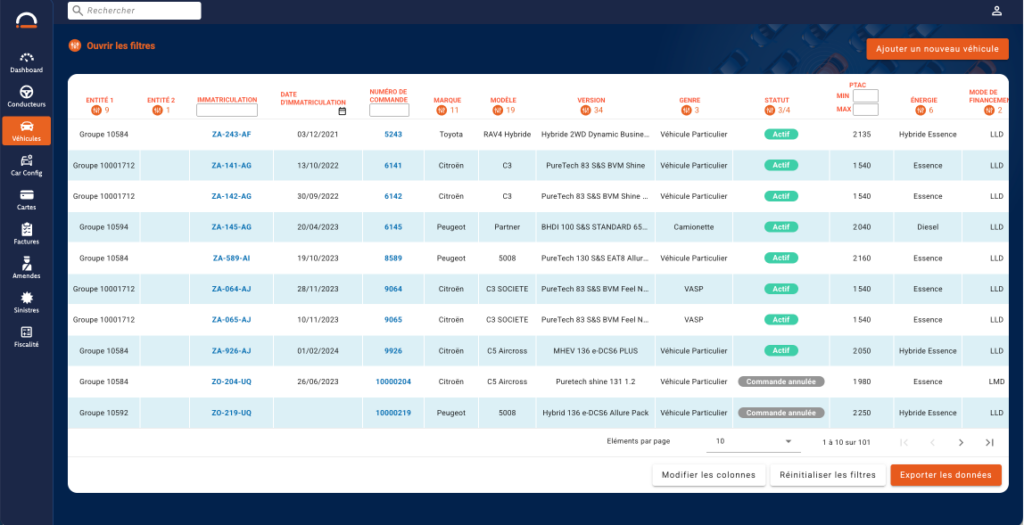1024x525 pixels.
Task: Navigate to Factures in the sidebar
Action: pyautogui.click(x=26, y=234)
